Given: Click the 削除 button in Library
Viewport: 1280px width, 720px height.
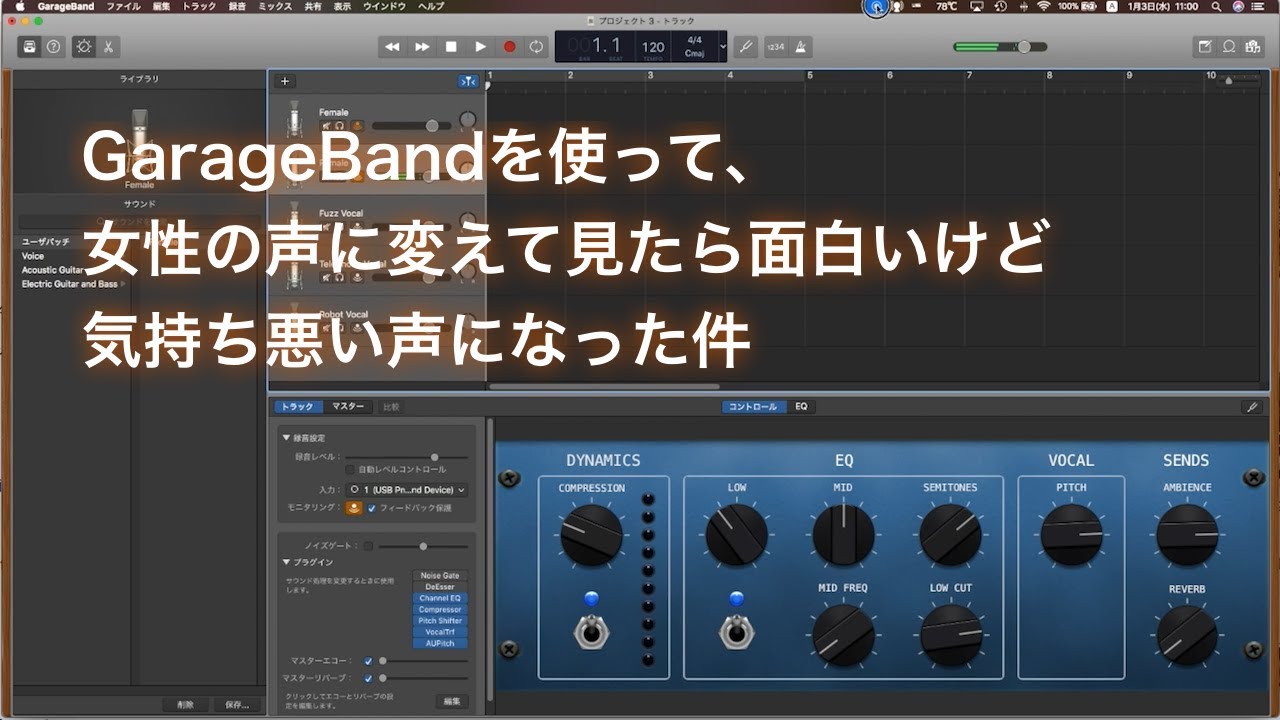Looking at the screenshot, I should click(186, 705).
